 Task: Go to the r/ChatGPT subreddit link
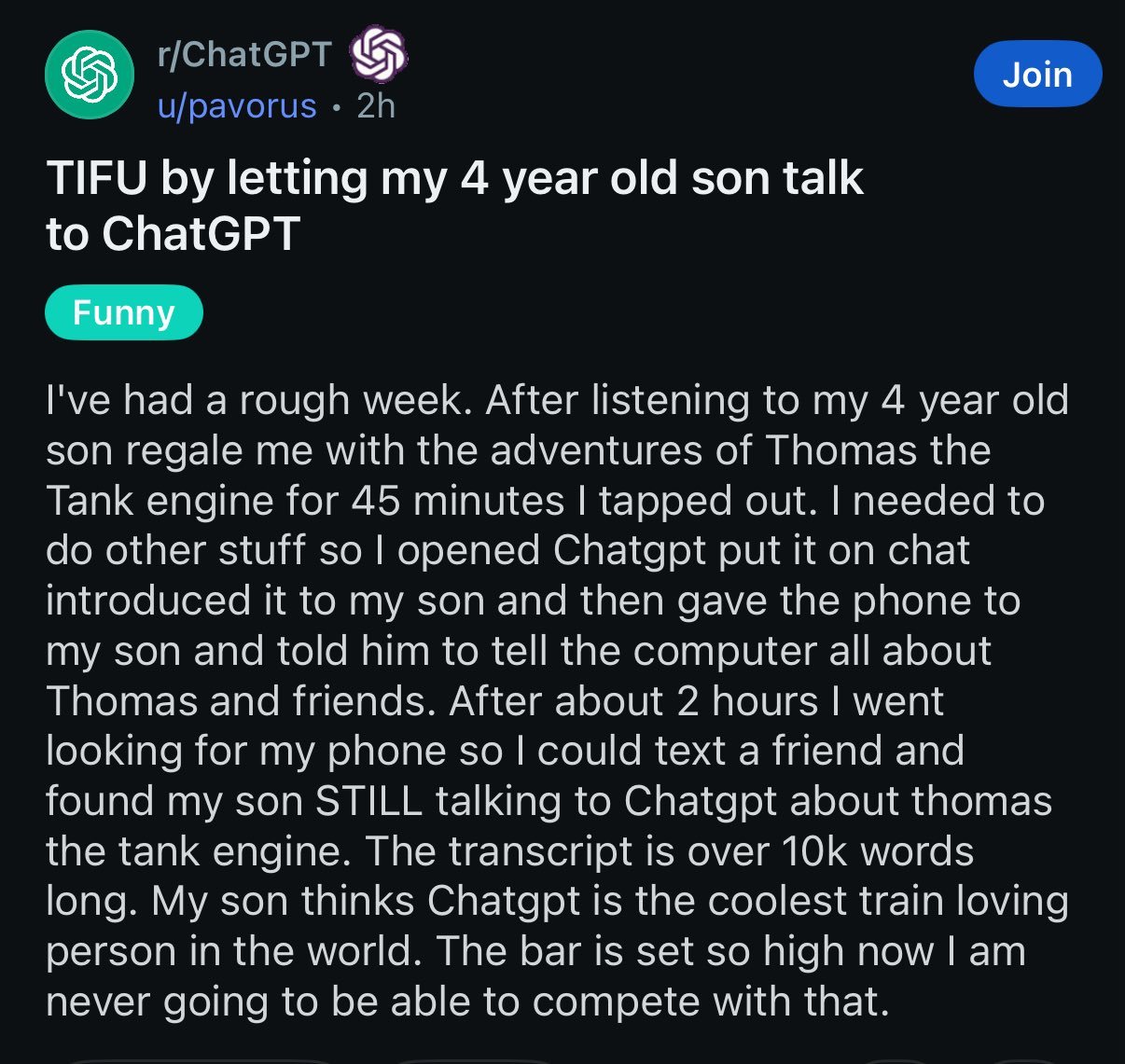244,54
